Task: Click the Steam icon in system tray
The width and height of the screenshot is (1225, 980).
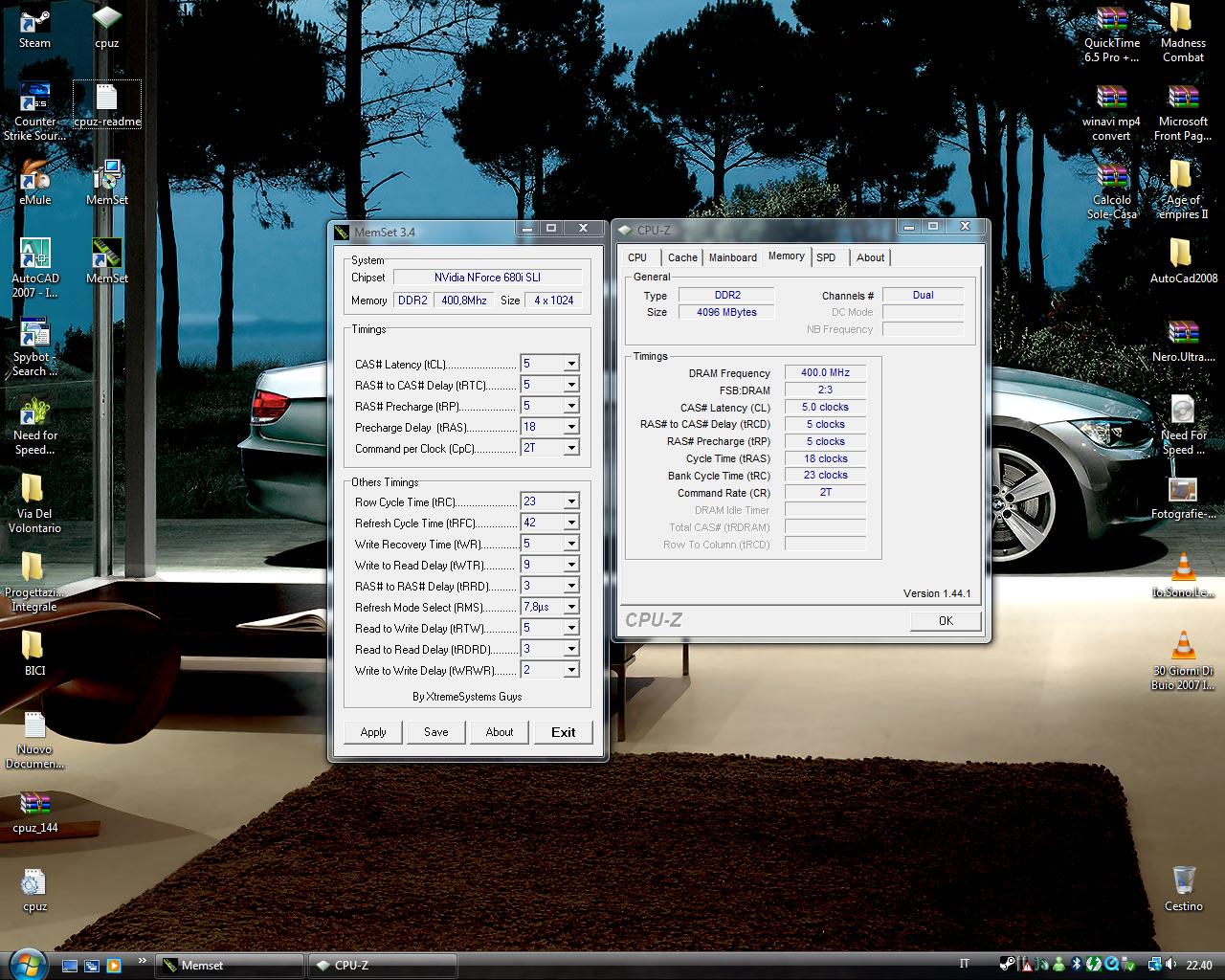Action: 1007,965
